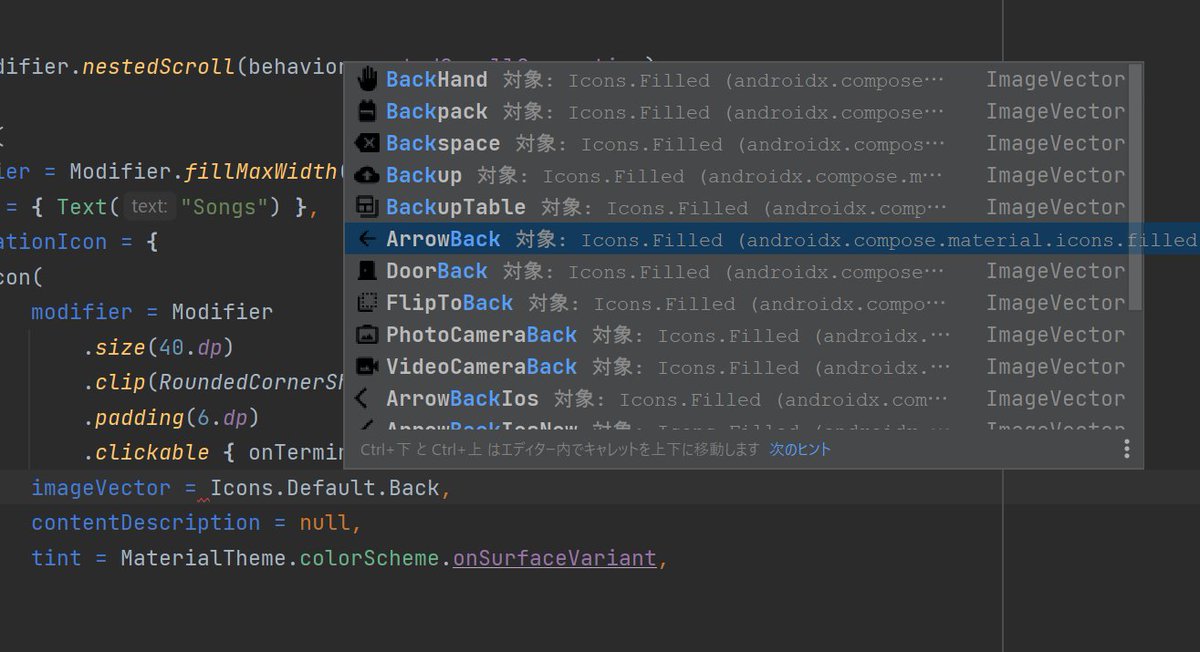
Task: Click the completion list vertical scrollbar
Action: pyautogui.click(x=1135, y=187)
